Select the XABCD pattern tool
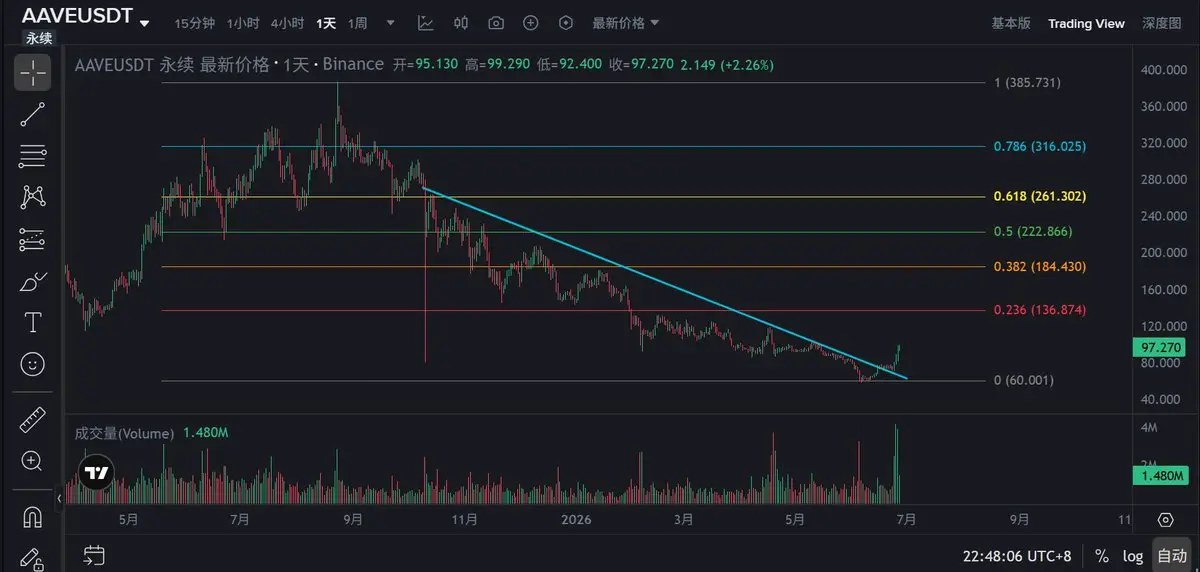This screenshot has height=572, width=1200. 32,197
